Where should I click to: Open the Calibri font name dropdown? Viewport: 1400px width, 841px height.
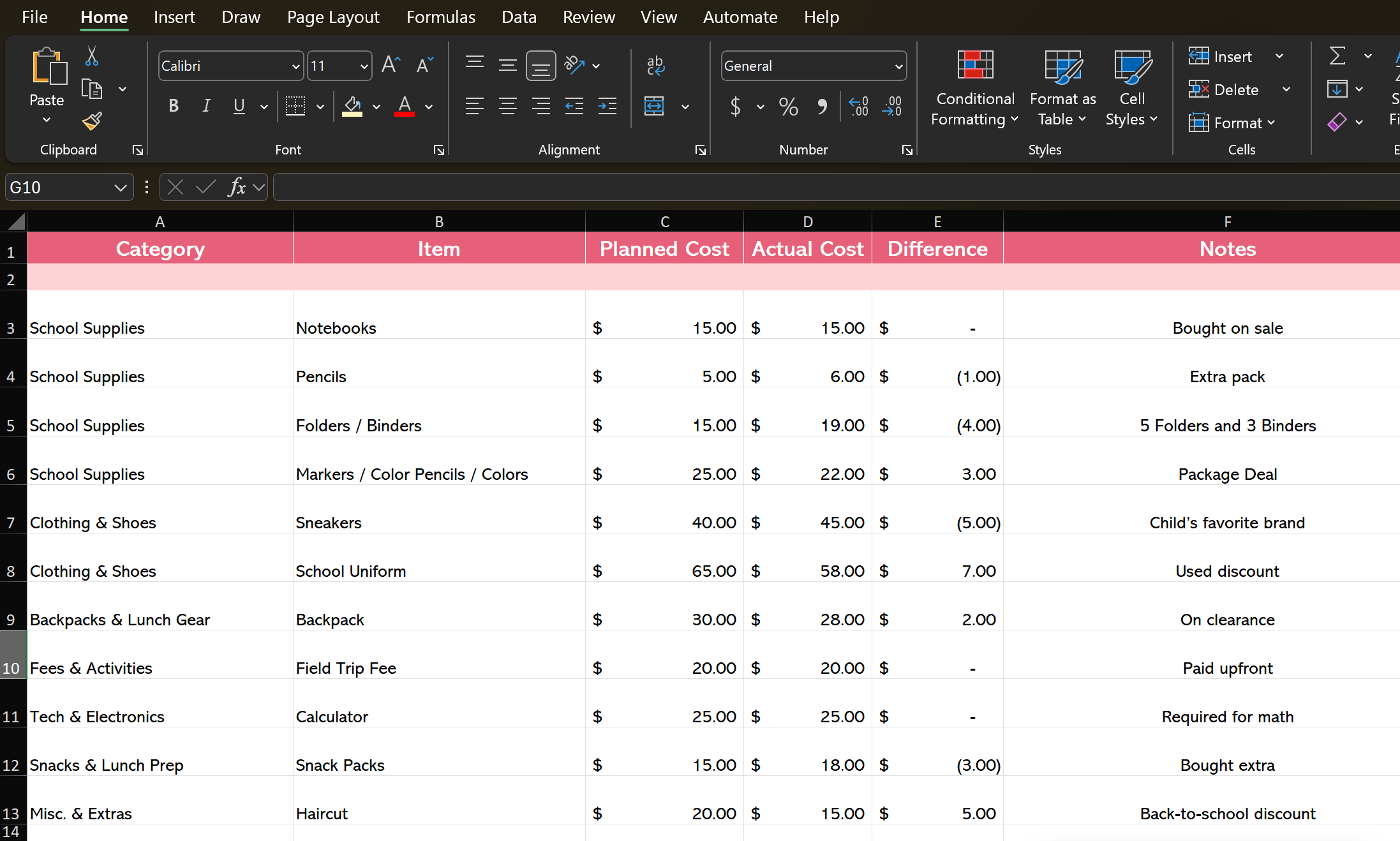tap(295, 66)
